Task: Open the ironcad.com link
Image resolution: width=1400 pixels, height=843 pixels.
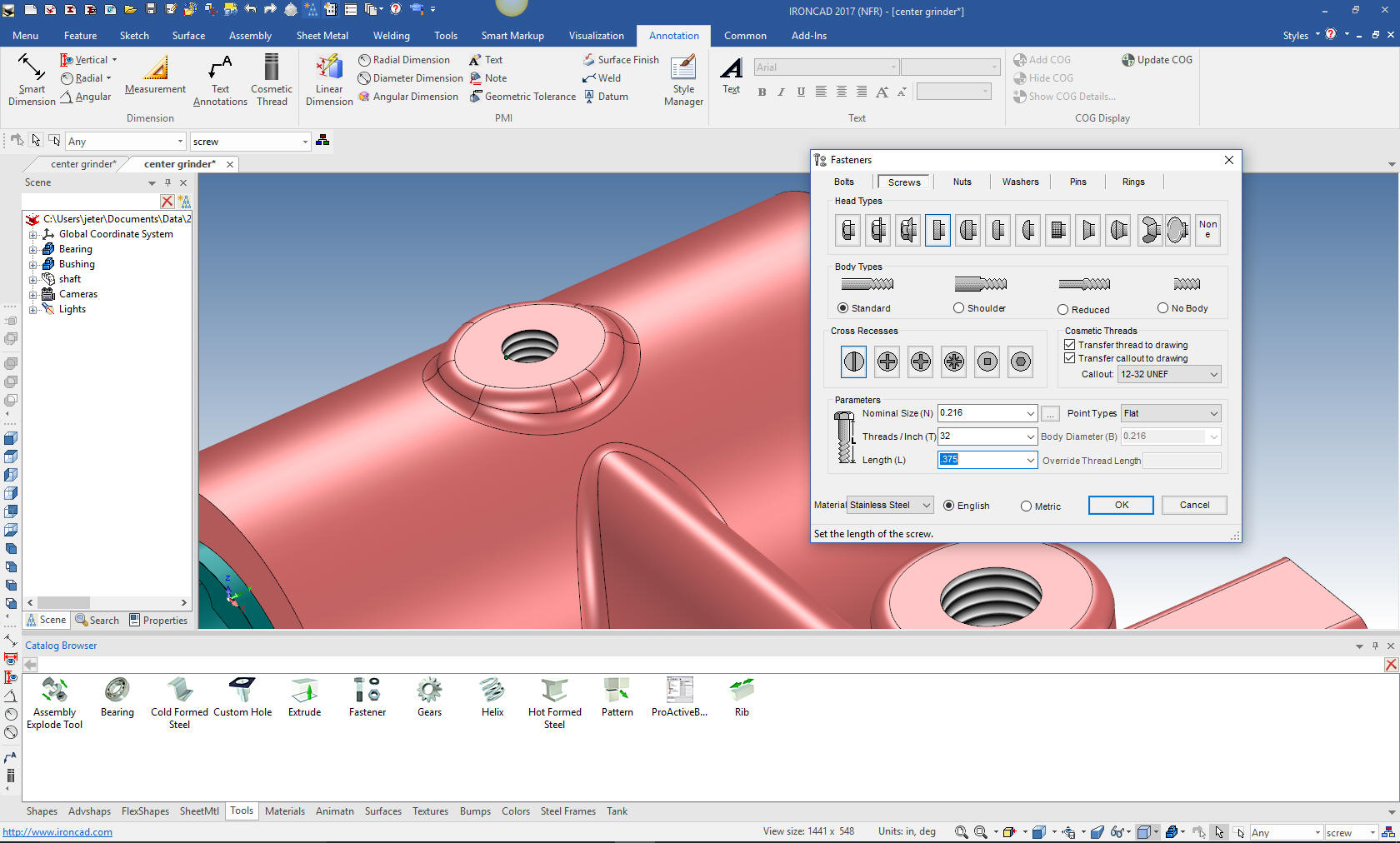Action: click(57, 832)
